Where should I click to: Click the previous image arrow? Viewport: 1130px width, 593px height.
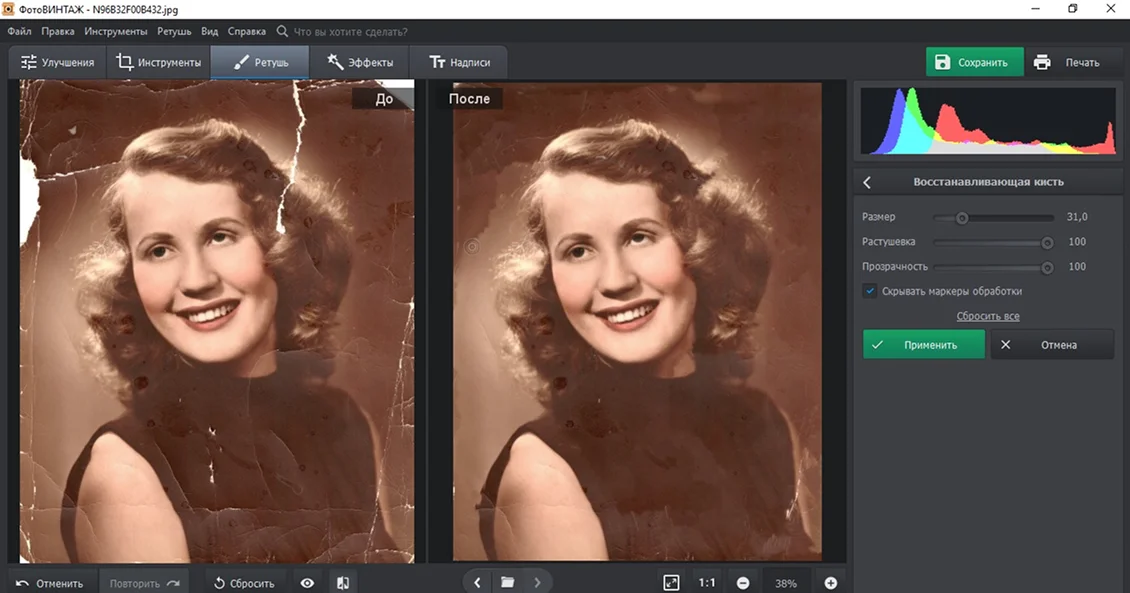click(x=477, y=581)
